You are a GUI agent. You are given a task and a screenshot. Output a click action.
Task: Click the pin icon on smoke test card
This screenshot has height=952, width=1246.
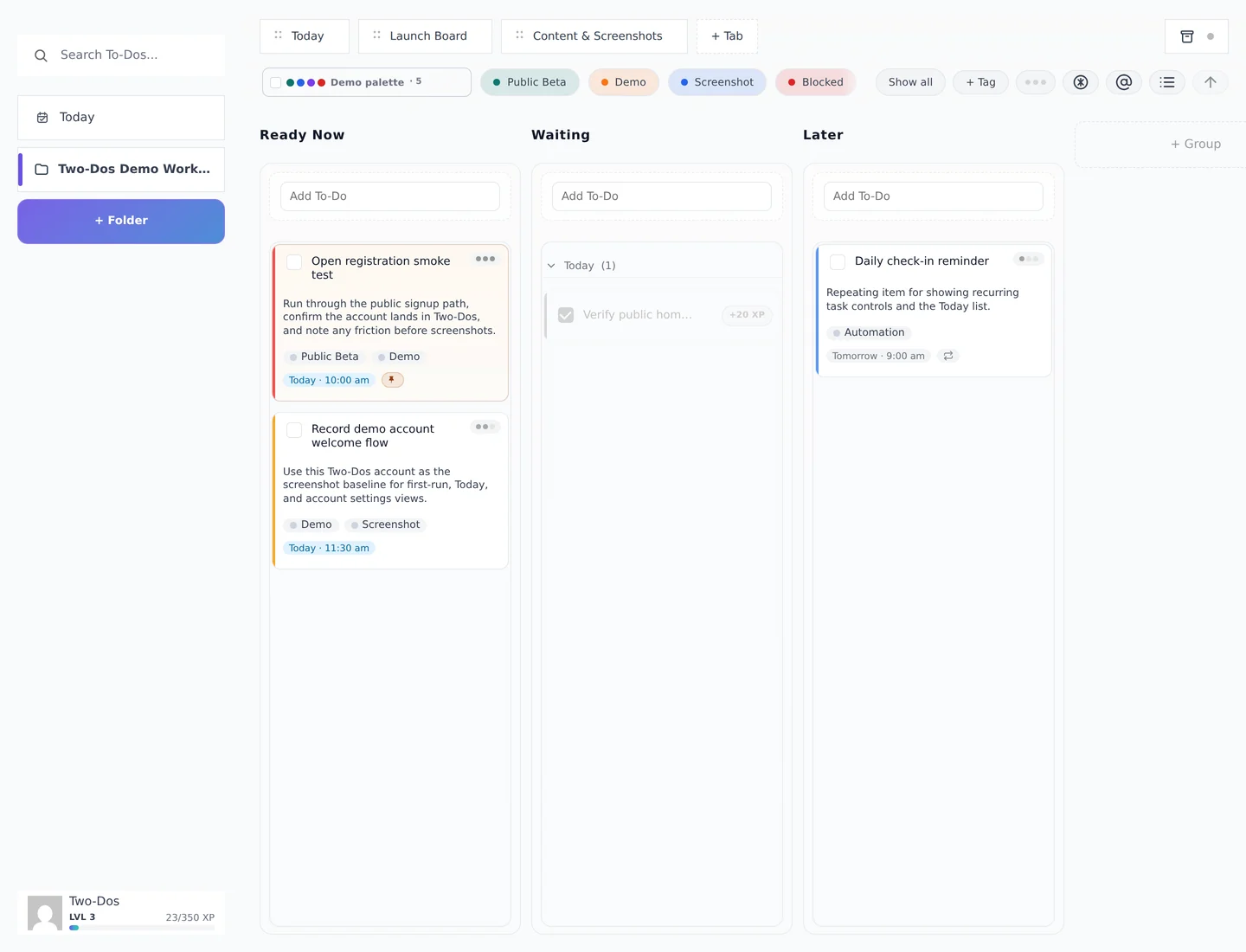(x=392, y=380)
